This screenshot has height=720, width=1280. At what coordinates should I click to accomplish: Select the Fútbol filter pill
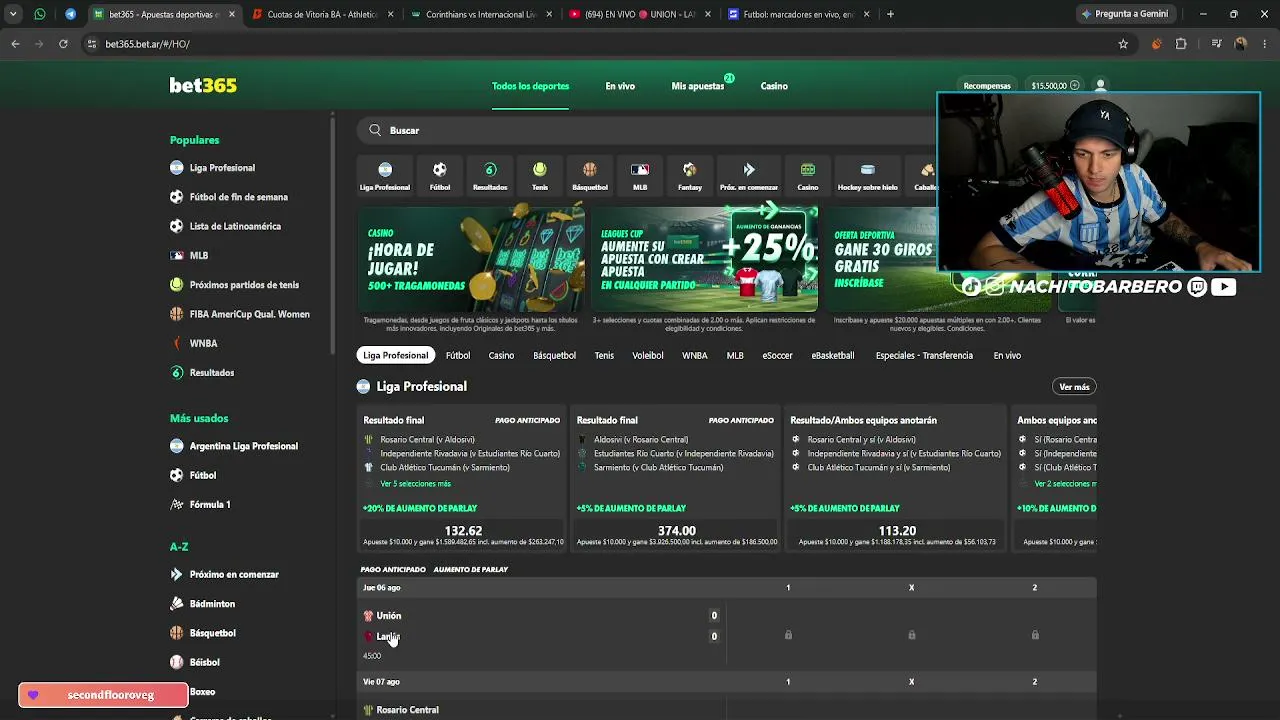[x=458, y=355]
